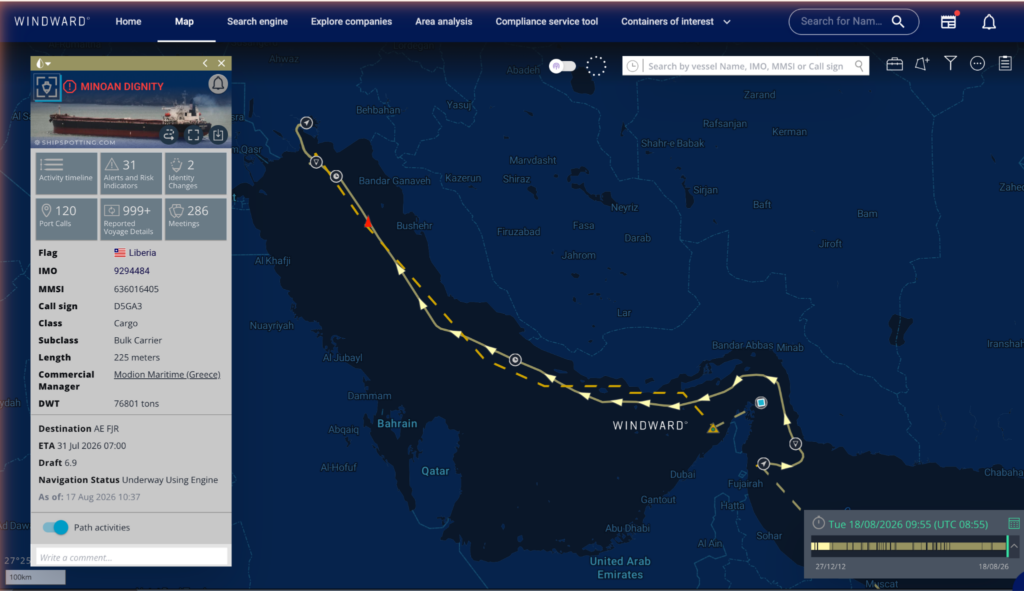This screenshot has width=1024, height=591.
Task: Open the 999+ Reported Voyage Details tile
Action: click(x=131, y=219)
